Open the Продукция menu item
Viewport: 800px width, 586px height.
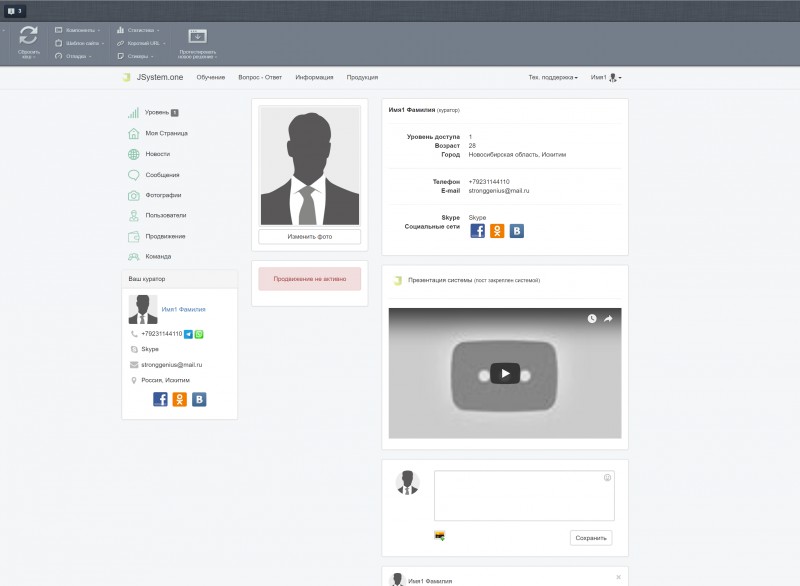coord(362,78)
